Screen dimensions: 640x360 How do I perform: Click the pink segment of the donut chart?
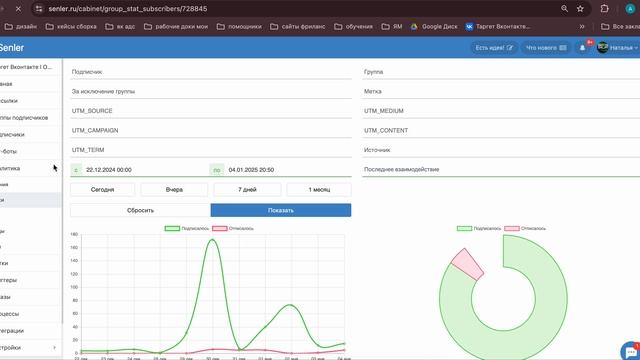click(468, 264)
